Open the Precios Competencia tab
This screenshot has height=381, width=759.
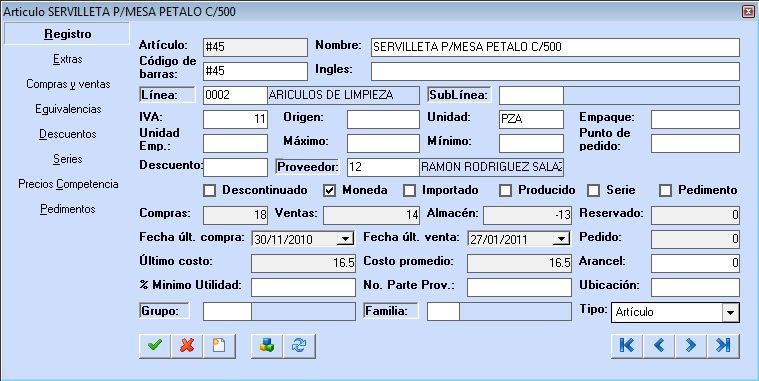pos(68,184)
